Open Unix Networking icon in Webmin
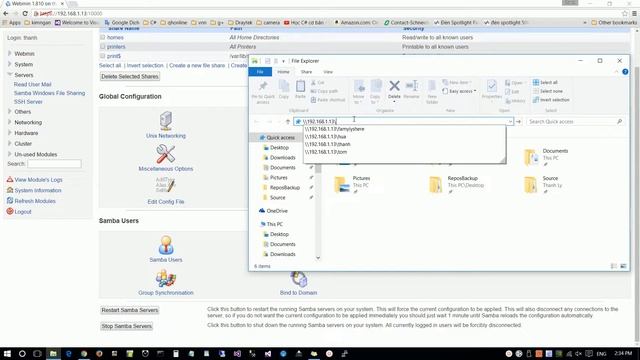 point(166,121)
